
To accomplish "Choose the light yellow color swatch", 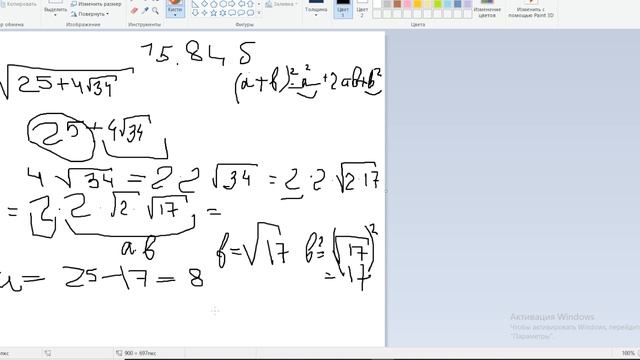I will tap(428, 4).
